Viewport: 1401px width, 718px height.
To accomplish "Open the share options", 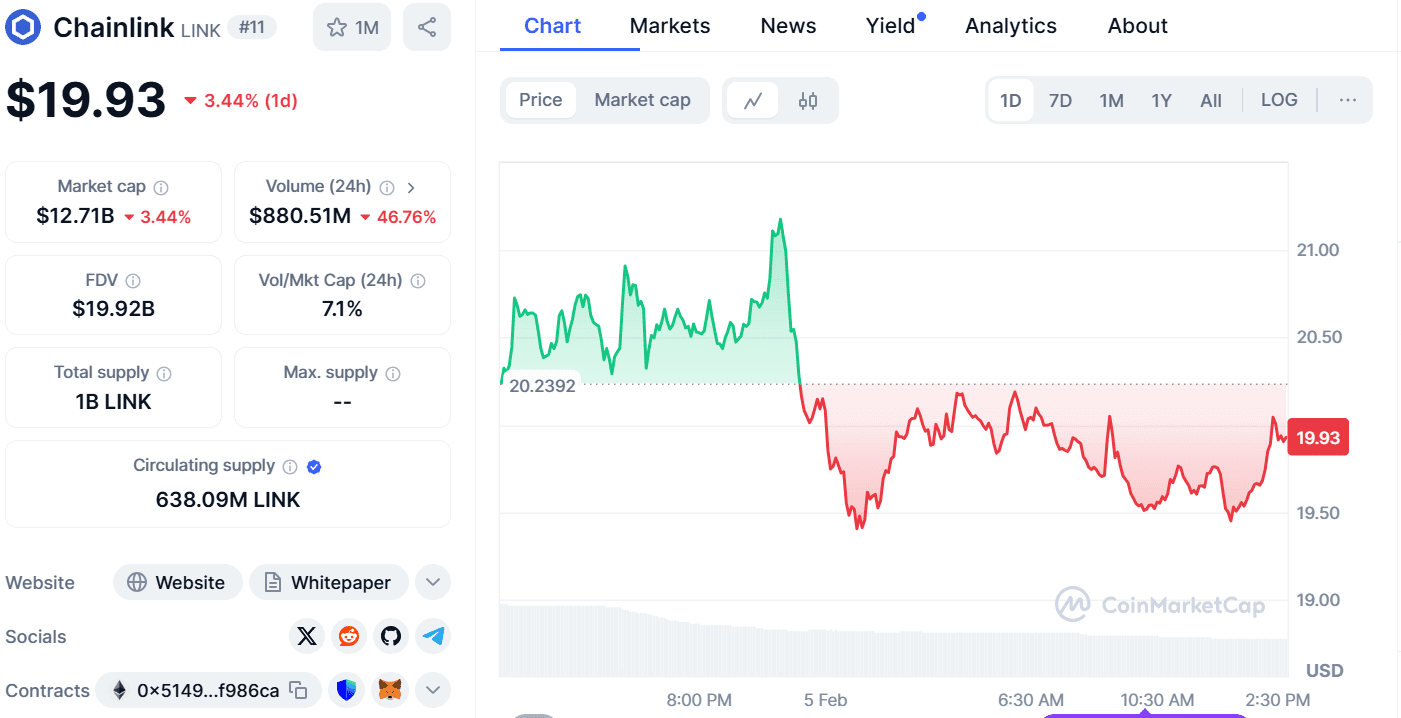I will [427, 27].
